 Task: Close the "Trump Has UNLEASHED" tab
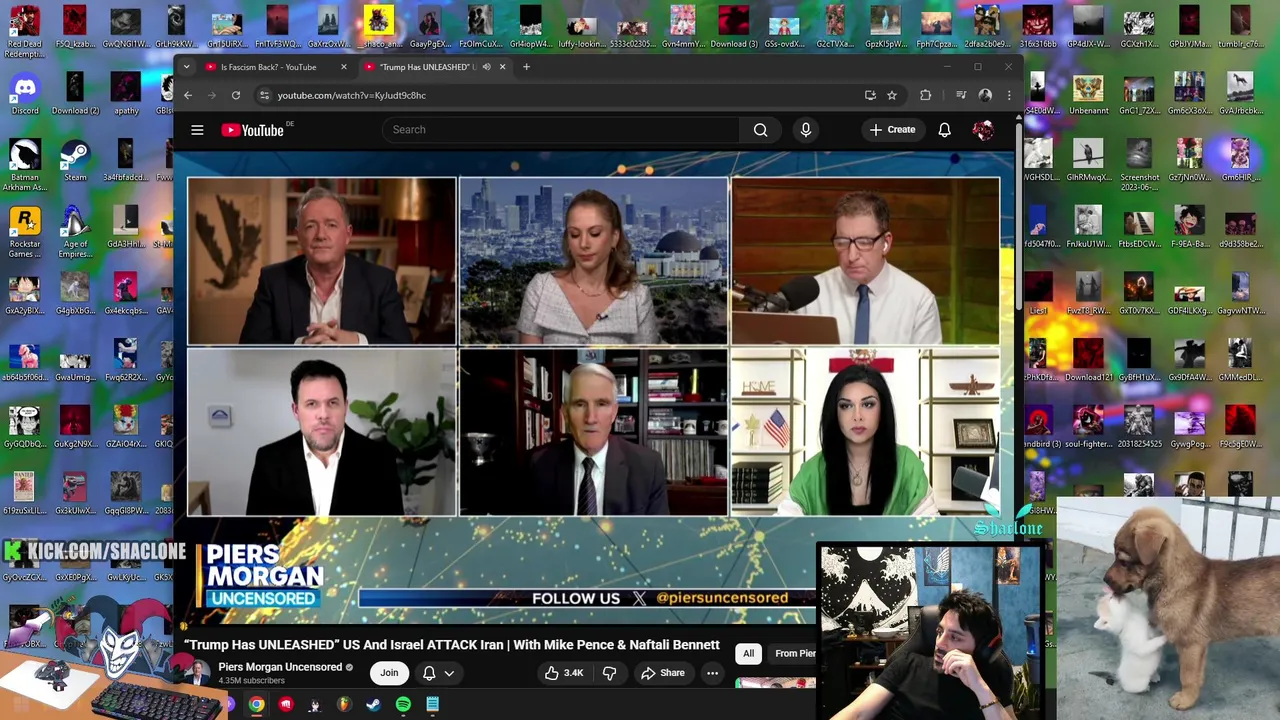coord(502,67)
